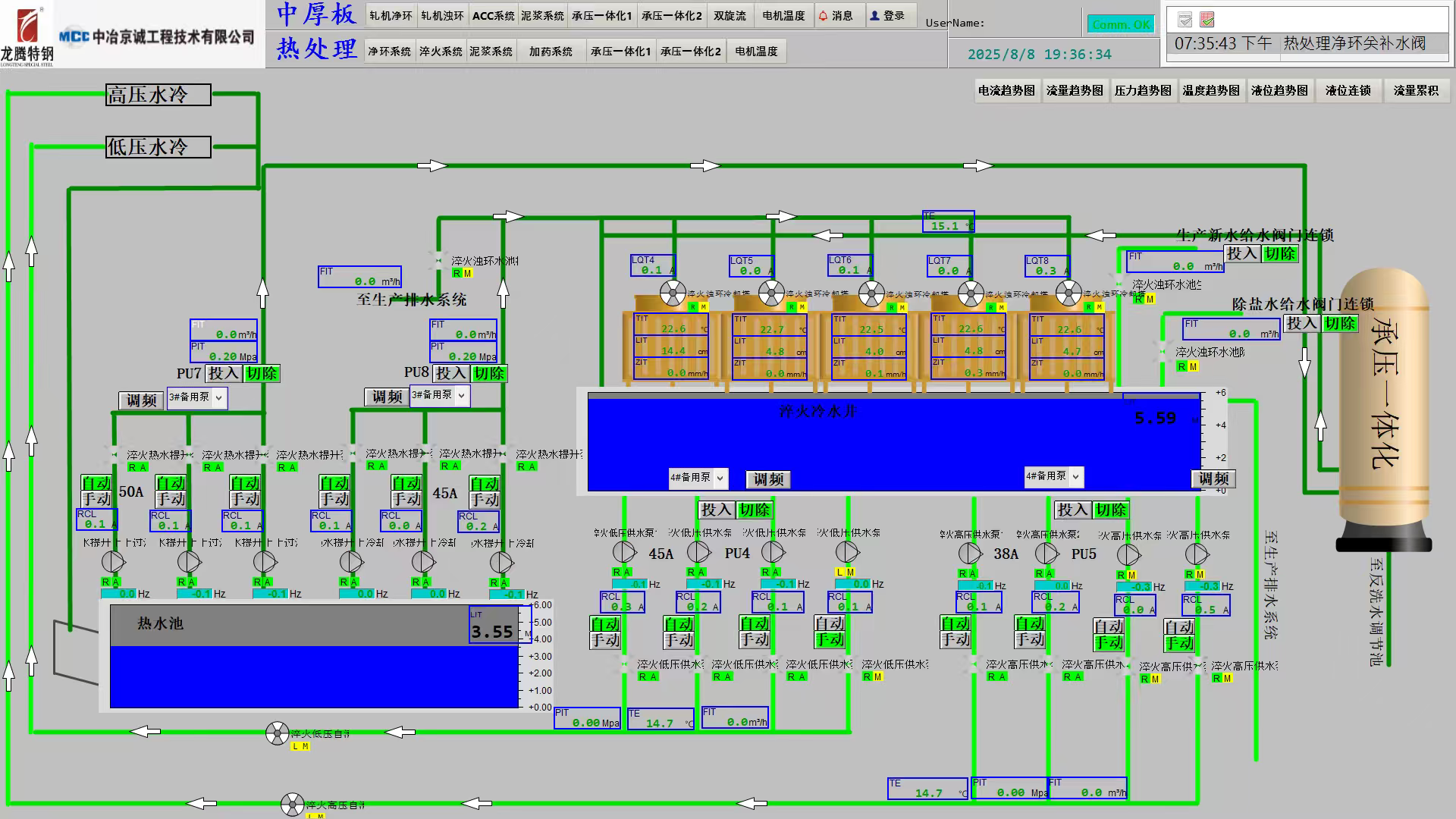Click the cooling tower fan below LQT6

pos(871,293)
